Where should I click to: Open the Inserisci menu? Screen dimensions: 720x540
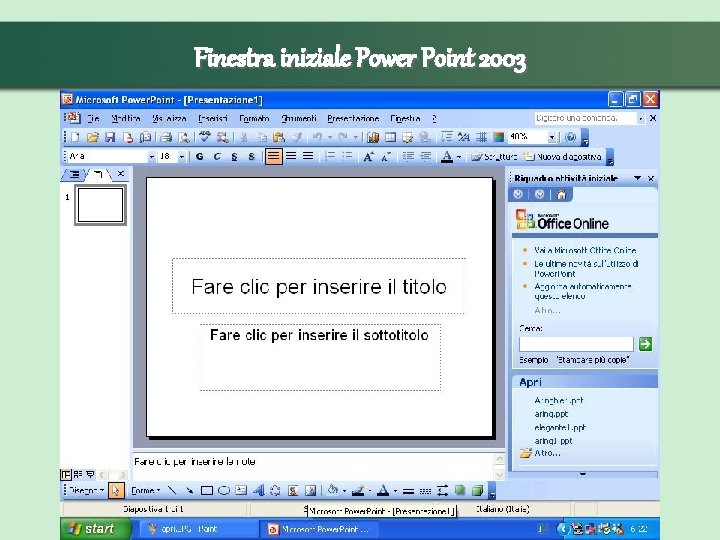213,118
